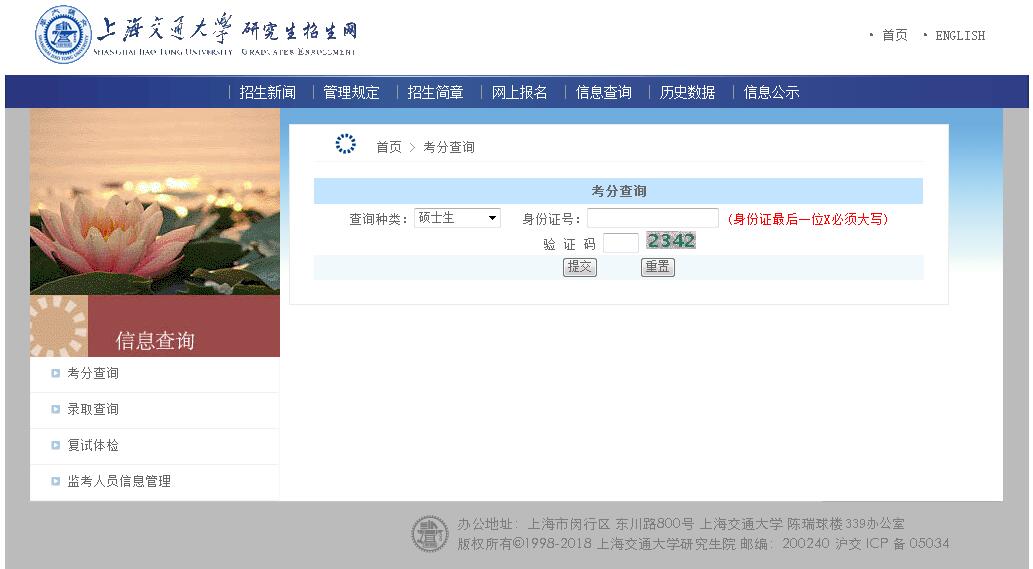Click the 上海交通大学 研究生招生网 title banner
This screenshot has width=1033, height=569.
[x=227, y=34]
